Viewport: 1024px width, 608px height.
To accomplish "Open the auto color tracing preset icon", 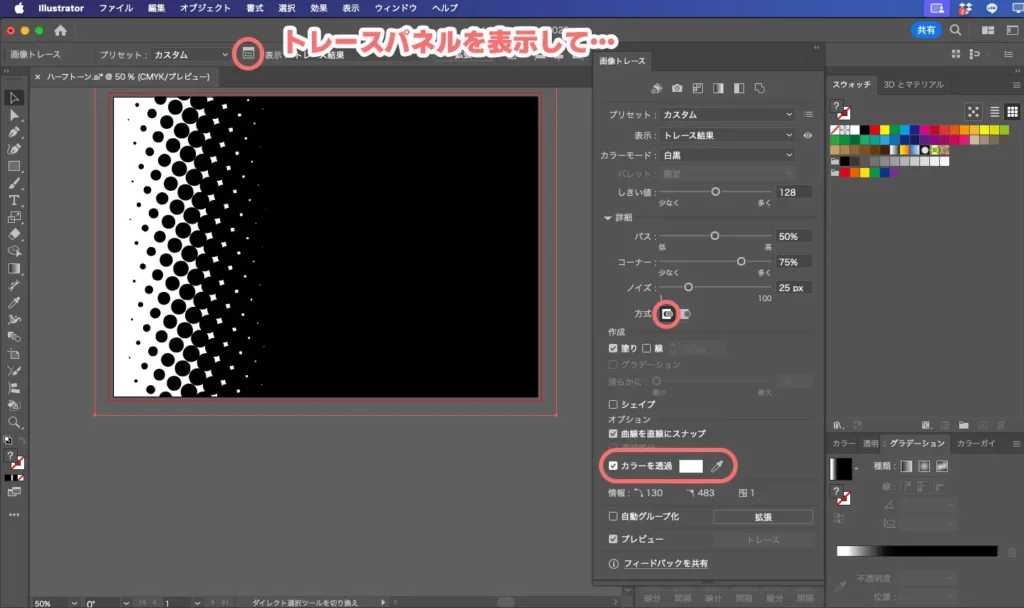I will 657,88.
